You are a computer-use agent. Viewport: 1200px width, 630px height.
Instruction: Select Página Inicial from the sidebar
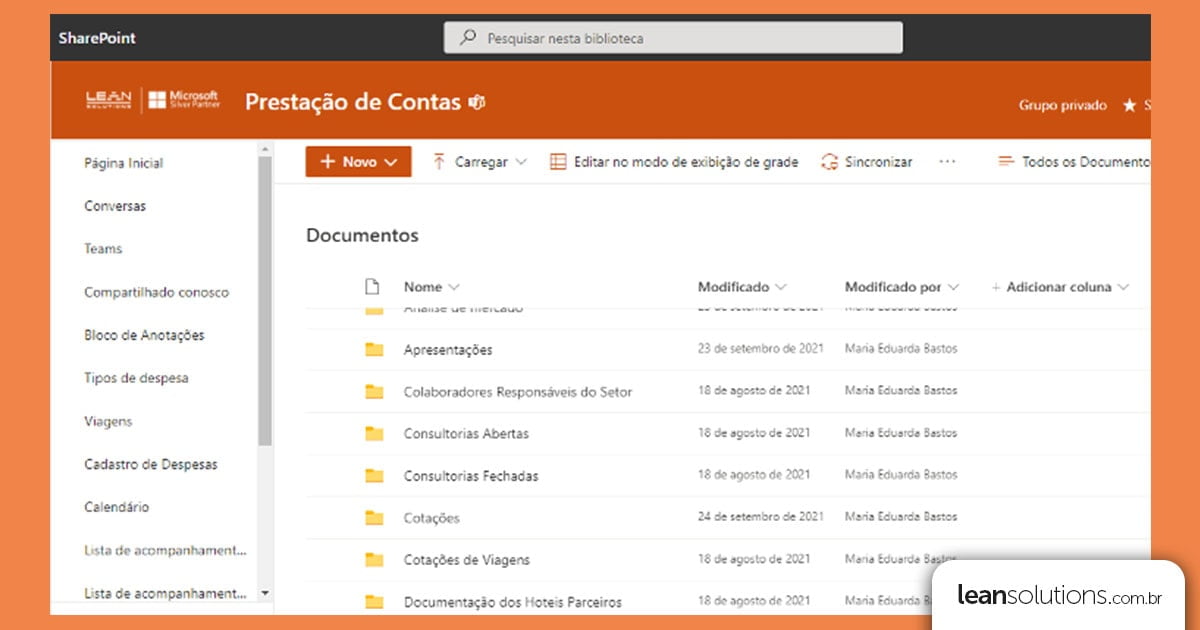122,162
